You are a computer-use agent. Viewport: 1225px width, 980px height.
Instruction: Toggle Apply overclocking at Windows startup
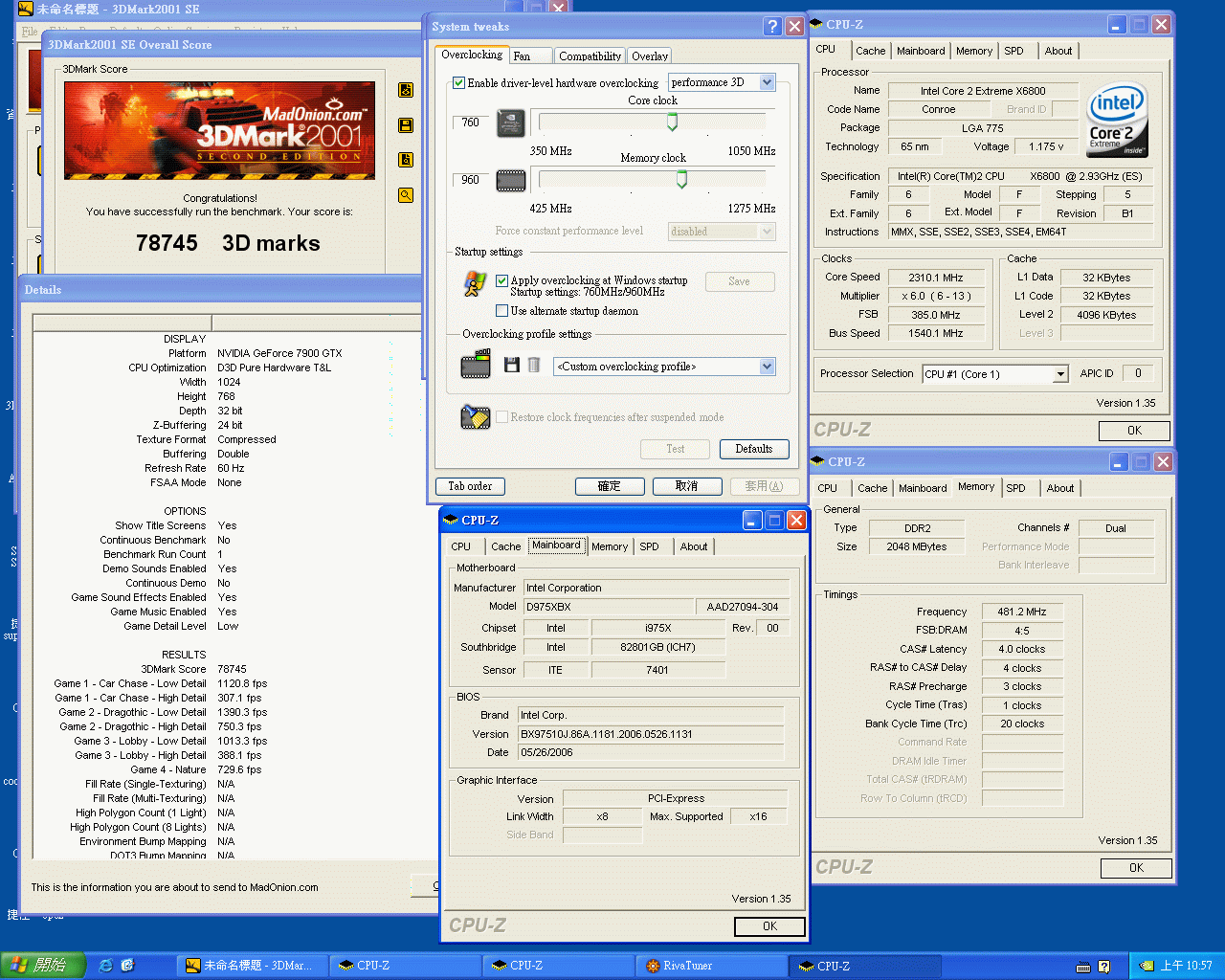point(501,281)
